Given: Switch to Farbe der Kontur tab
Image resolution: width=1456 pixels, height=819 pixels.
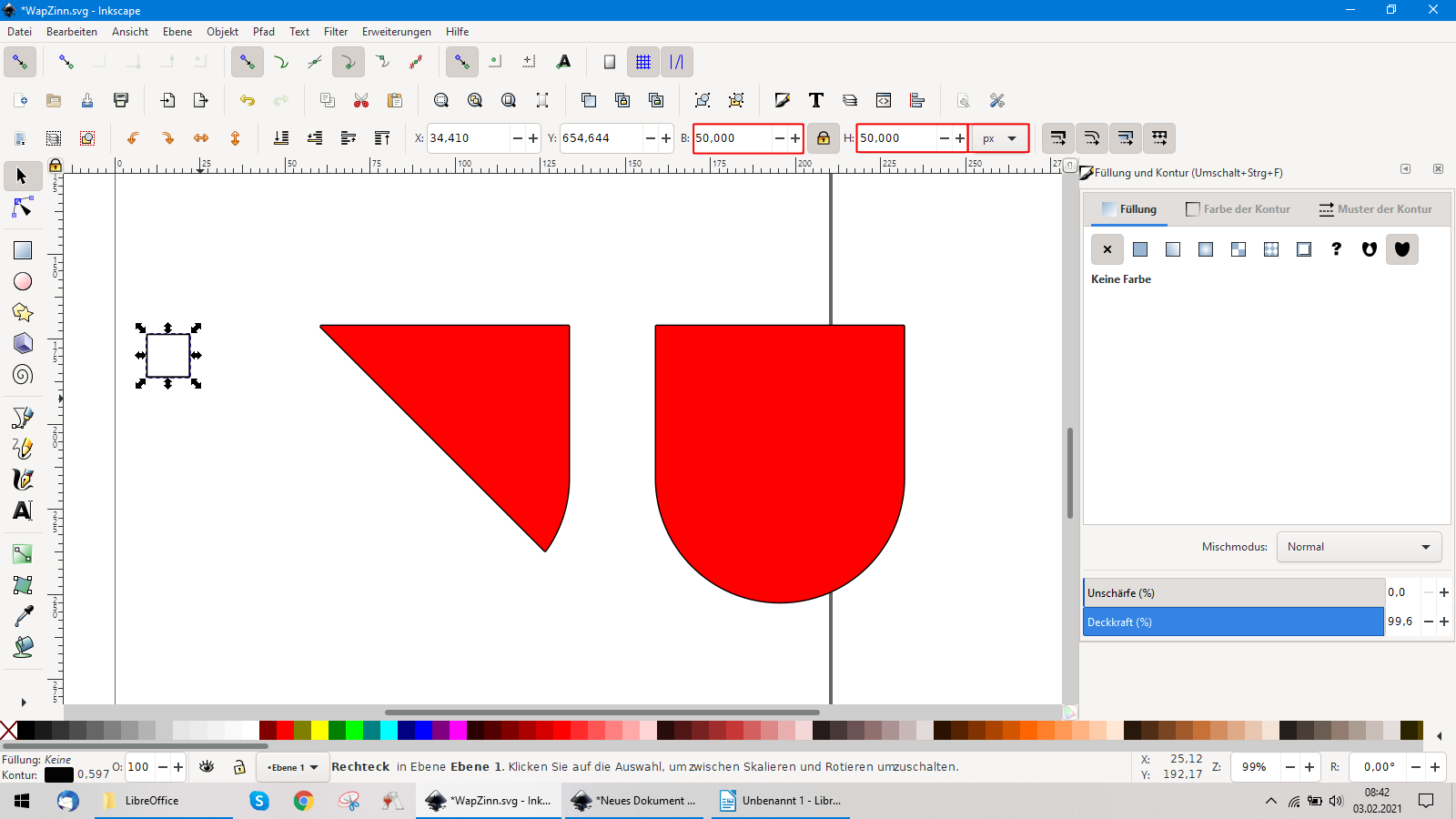Looking at the screenshot, I should (1238, 209).
